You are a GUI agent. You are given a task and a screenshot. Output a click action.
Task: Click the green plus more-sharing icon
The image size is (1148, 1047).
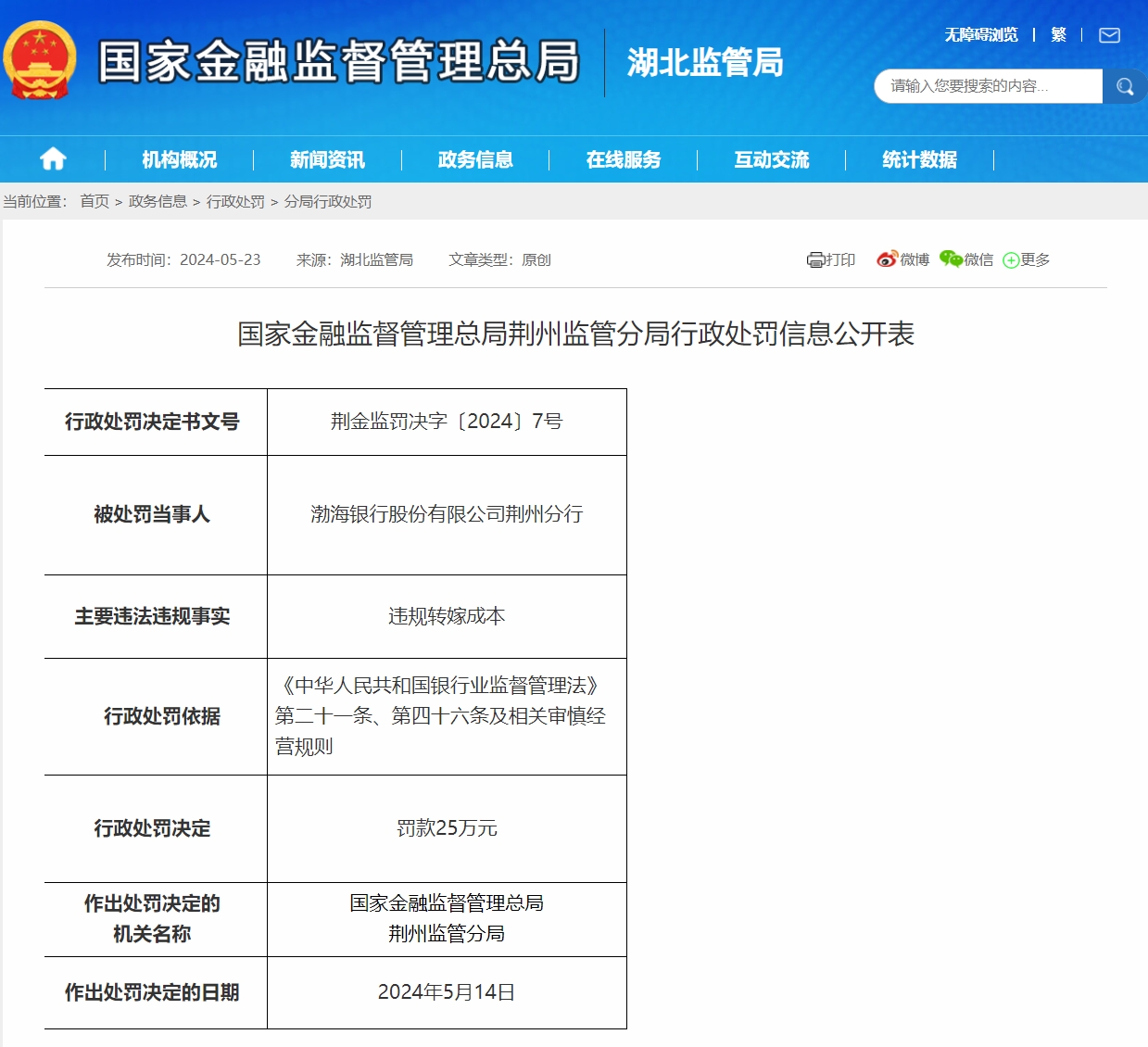[1011, 260]
